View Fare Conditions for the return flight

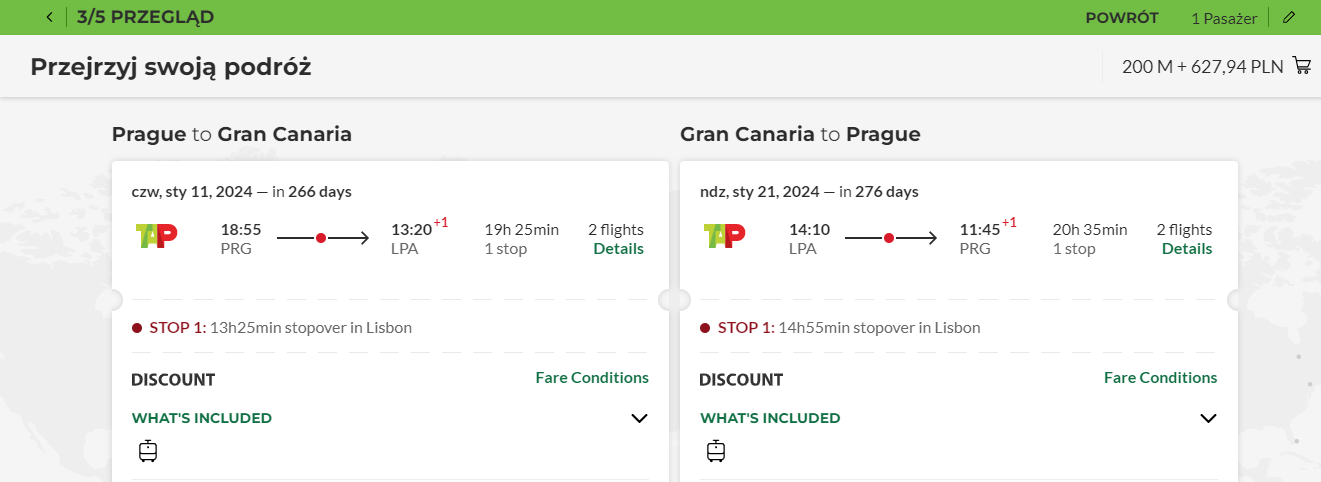(1161, 378)
